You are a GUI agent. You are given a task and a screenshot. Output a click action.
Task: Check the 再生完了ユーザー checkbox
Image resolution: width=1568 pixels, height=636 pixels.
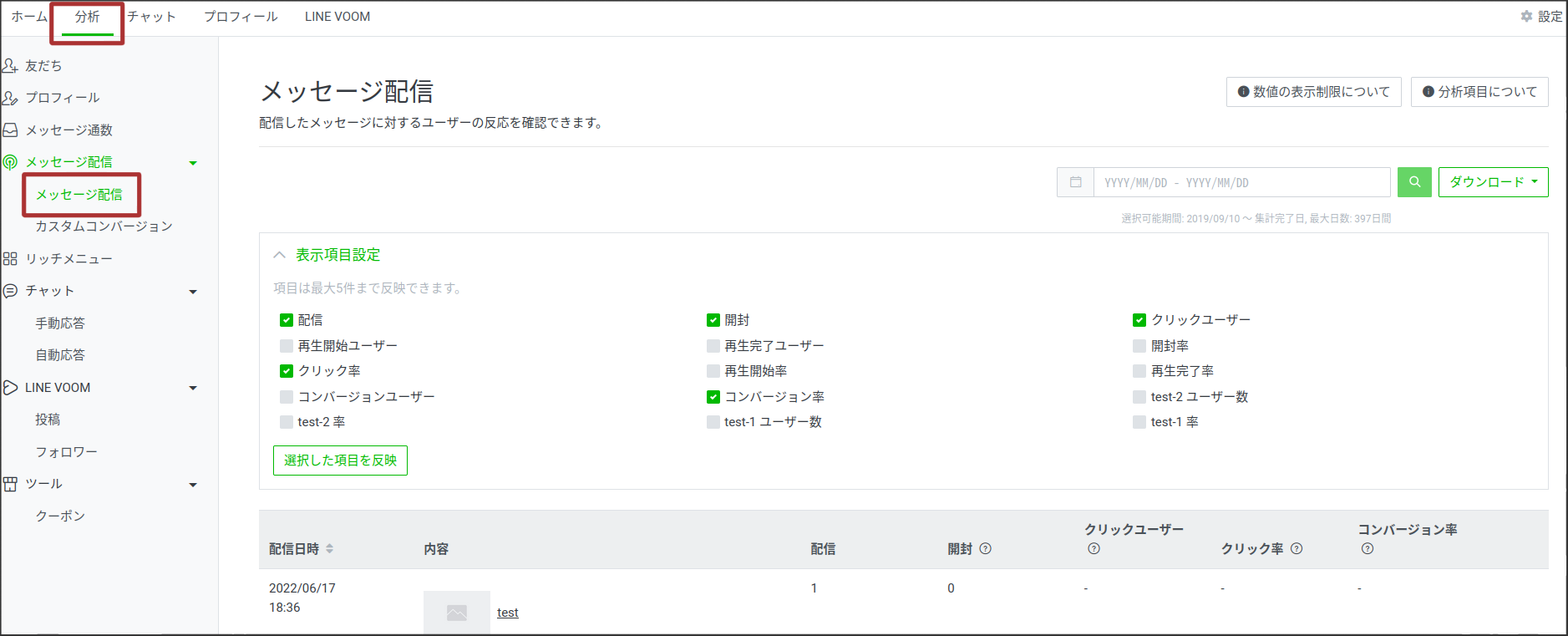(x=713, y=346)
